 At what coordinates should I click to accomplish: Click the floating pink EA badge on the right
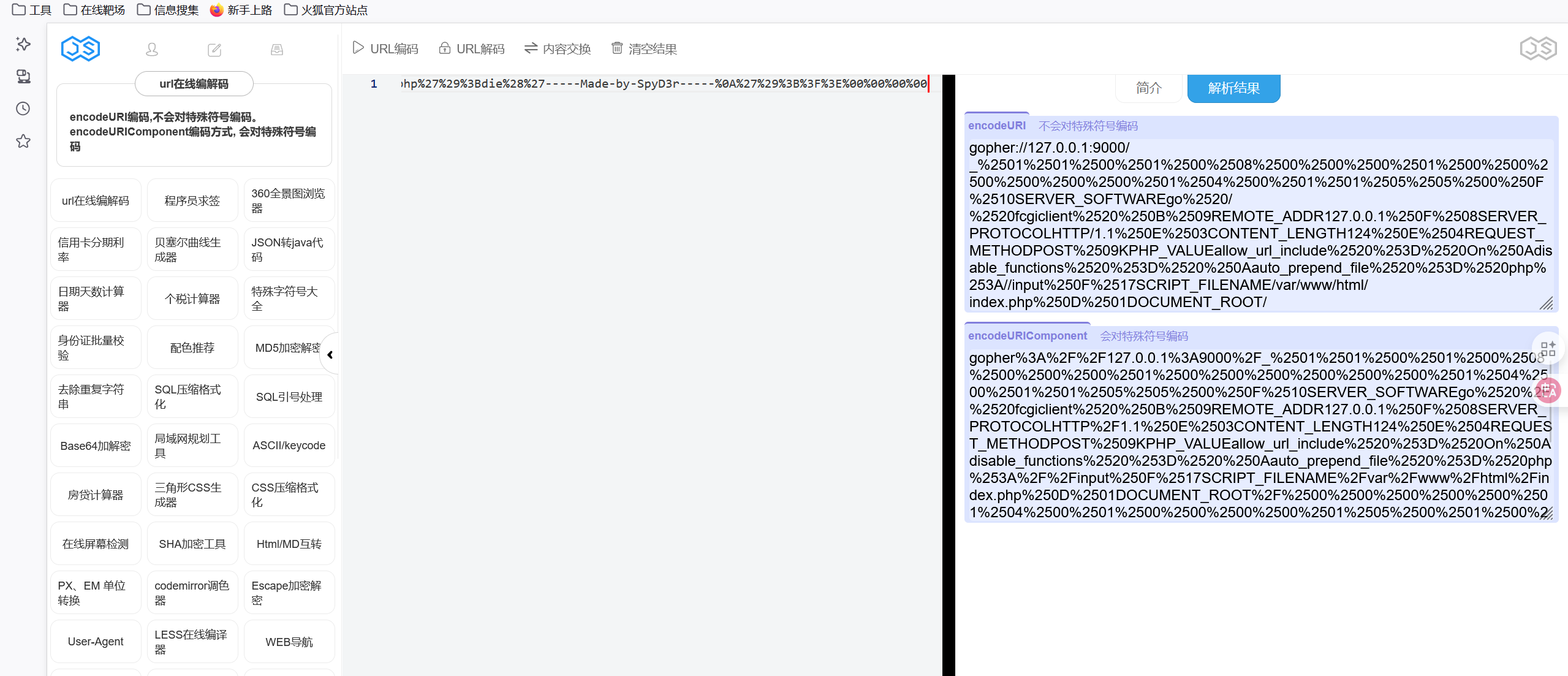[x=1550, y=390]
